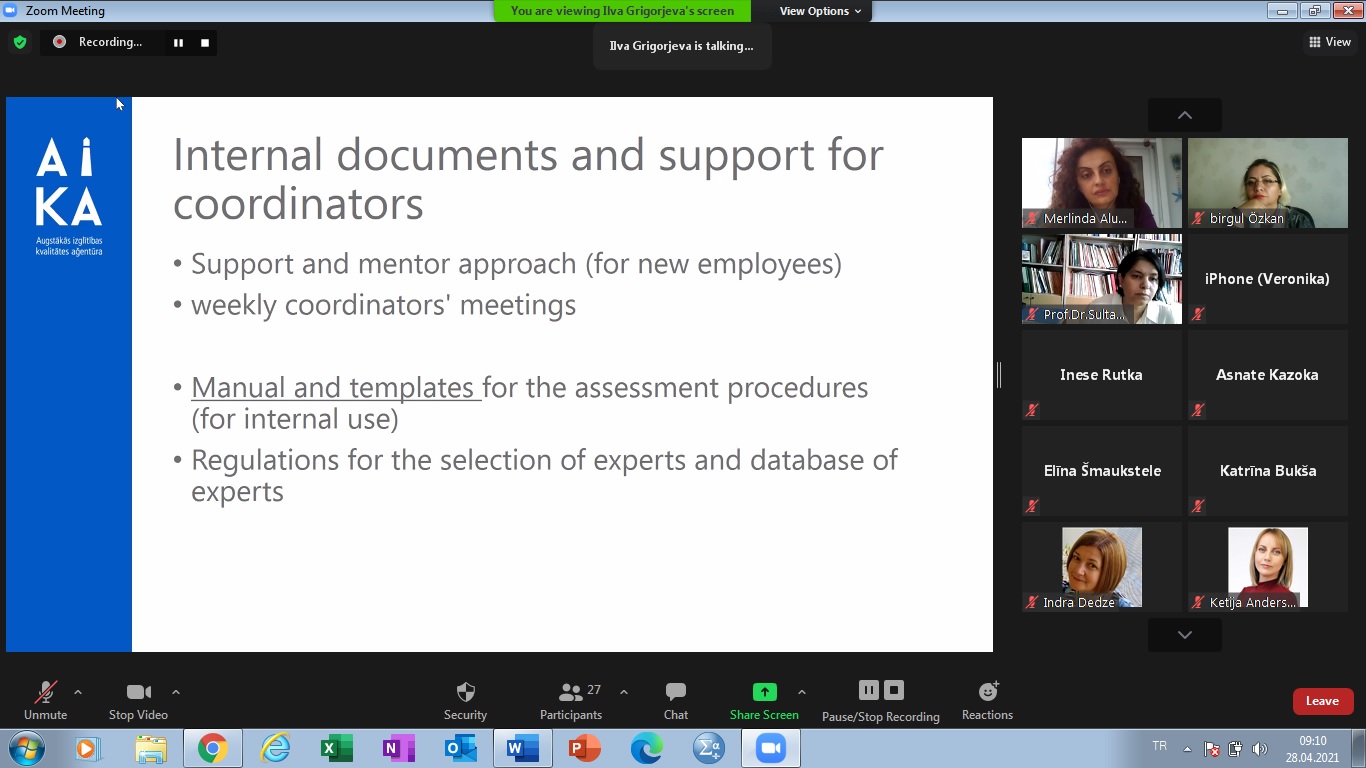Select Merlinda's video thumbnail
Screen dimensions: 1366x768
click(1101, 183)
